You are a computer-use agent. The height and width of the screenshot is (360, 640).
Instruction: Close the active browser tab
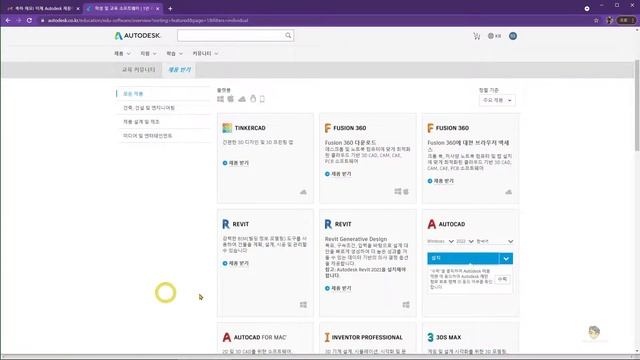(158, 9)
